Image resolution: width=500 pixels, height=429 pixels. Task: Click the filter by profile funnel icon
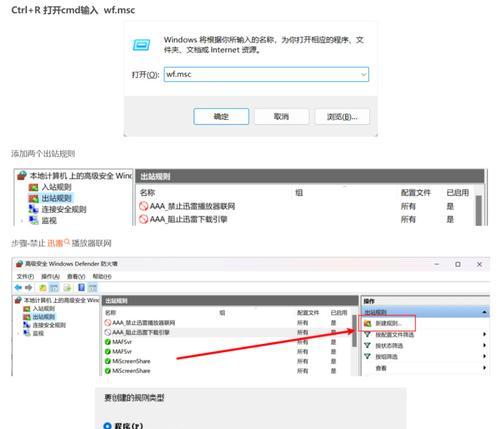[367, 334]
